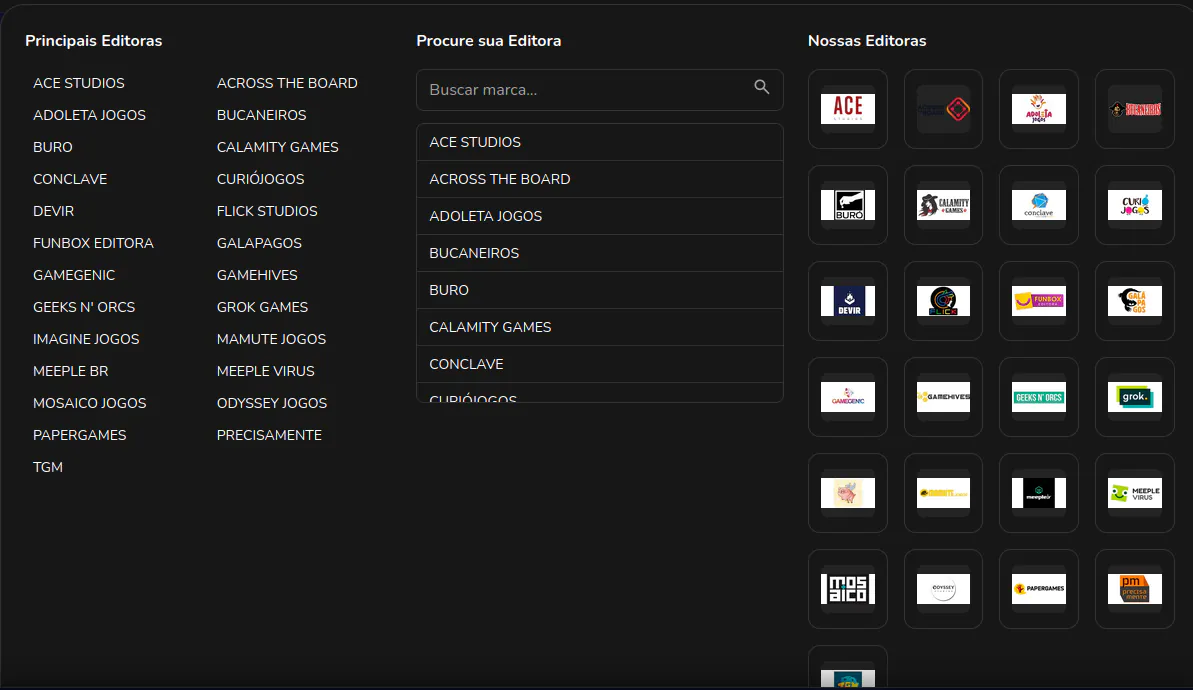1193x690 pixels.
Task: Click the TGM link in Principais Editoras
Action: coord(48,467)
